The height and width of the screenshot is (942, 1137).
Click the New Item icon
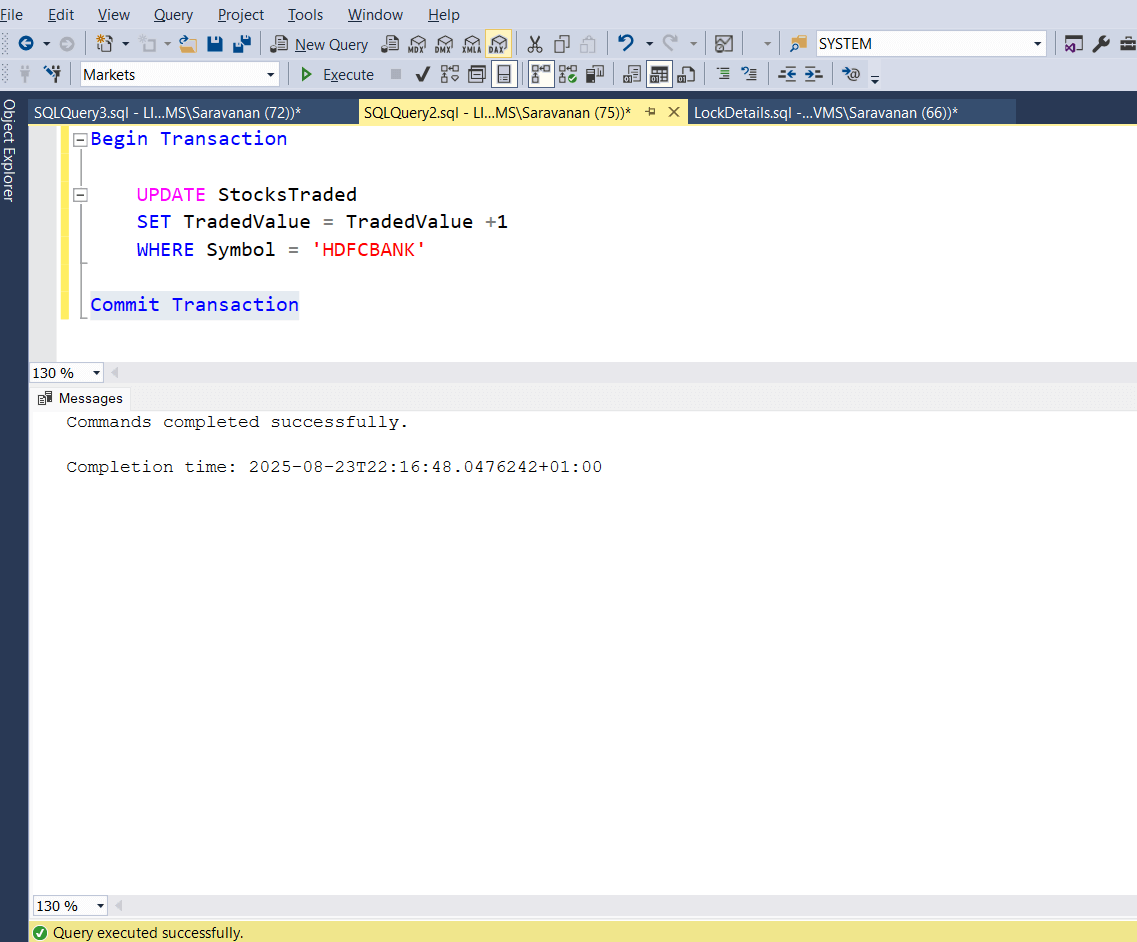104,44
